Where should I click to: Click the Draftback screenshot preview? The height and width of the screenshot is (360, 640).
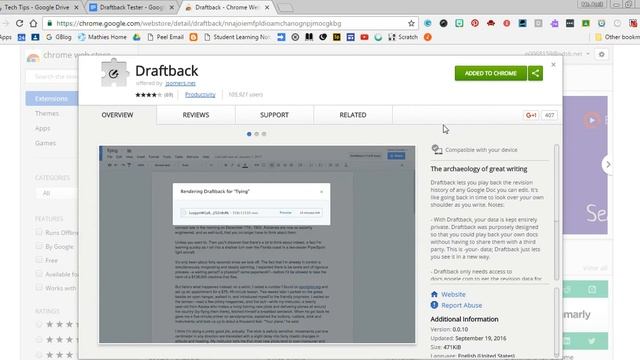[257, 244]
